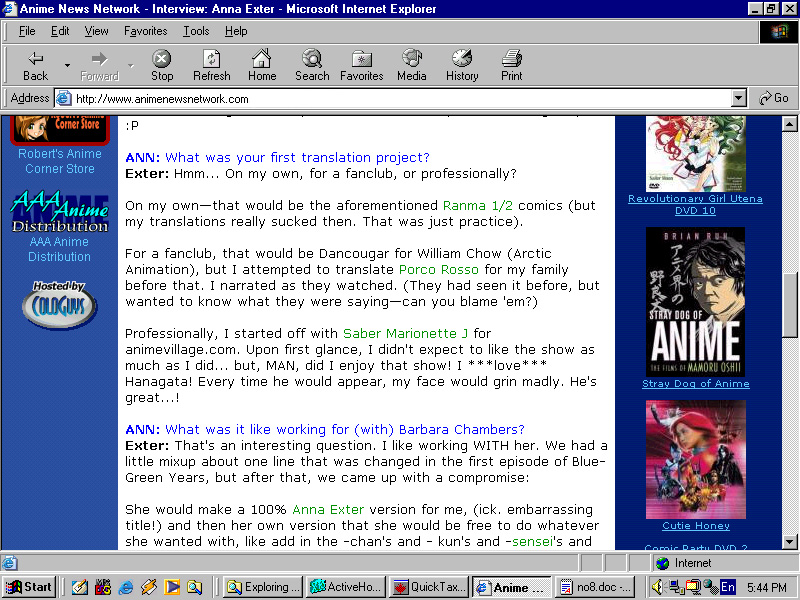Click the Revolutionary Girl Utena DVD cover image
The width and height of the screenshot is (800, 600).
[695, 154]
